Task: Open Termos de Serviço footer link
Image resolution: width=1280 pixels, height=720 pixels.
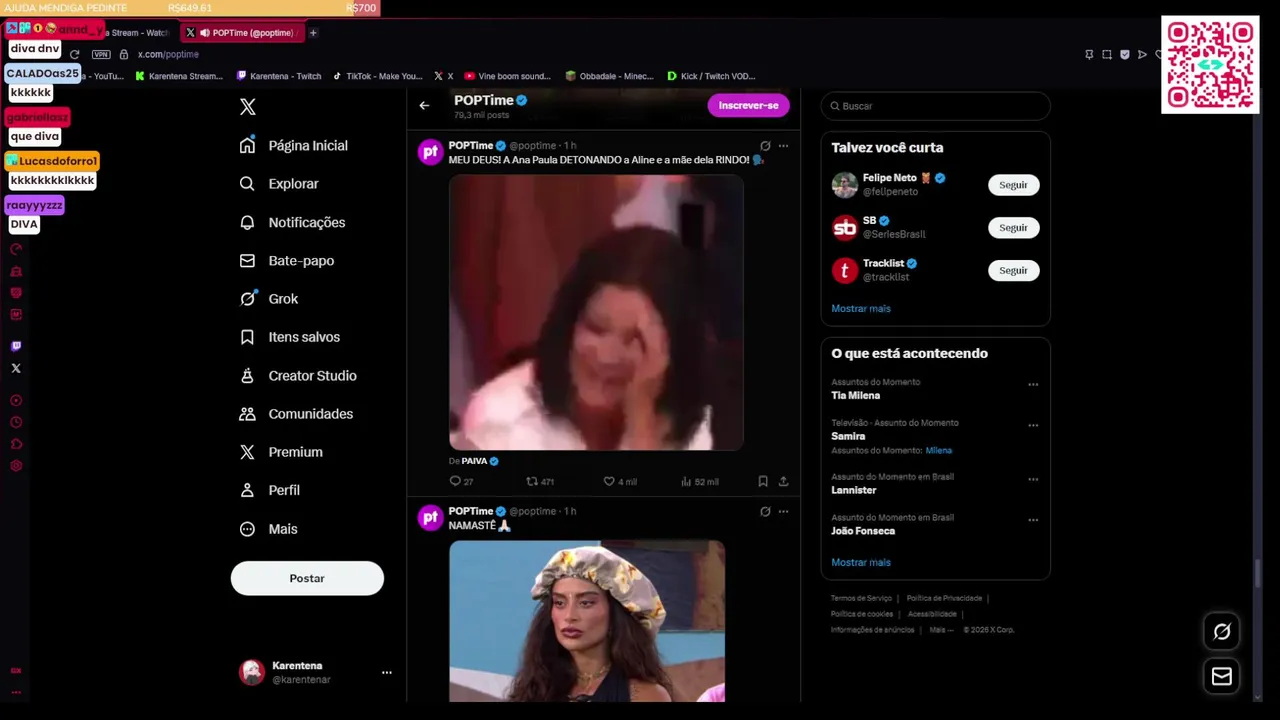Action: click(x=861, y=598)
